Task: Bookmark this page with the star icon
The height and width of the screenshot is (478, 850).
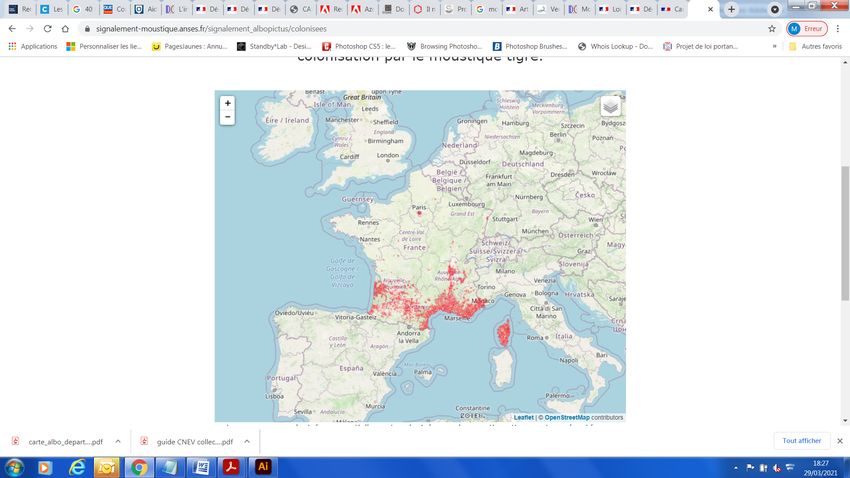Action: pos(772,29)
